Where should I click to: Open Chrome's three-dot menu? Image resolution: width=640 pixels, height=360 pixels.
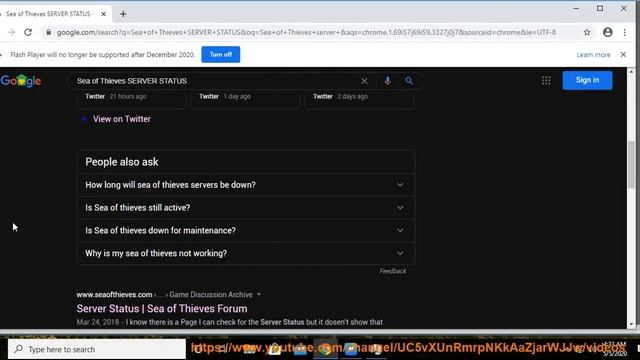(x=624, y=32)
